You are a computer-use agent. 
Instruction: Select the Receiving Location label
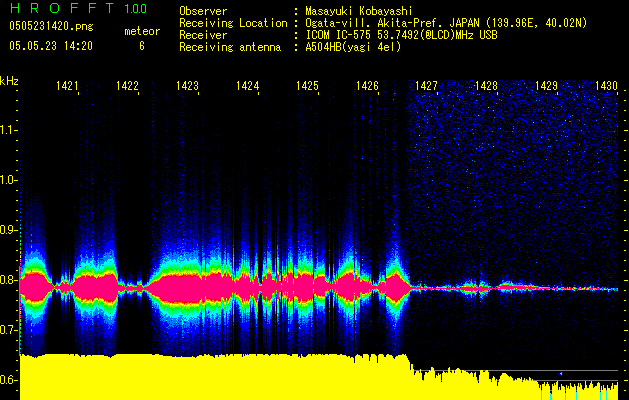[x=233, y=23]
